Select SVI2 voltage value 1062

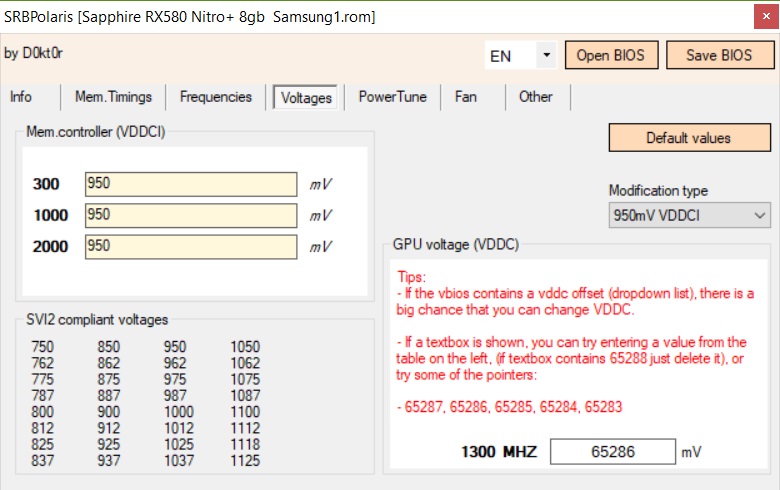click(245, 363)
